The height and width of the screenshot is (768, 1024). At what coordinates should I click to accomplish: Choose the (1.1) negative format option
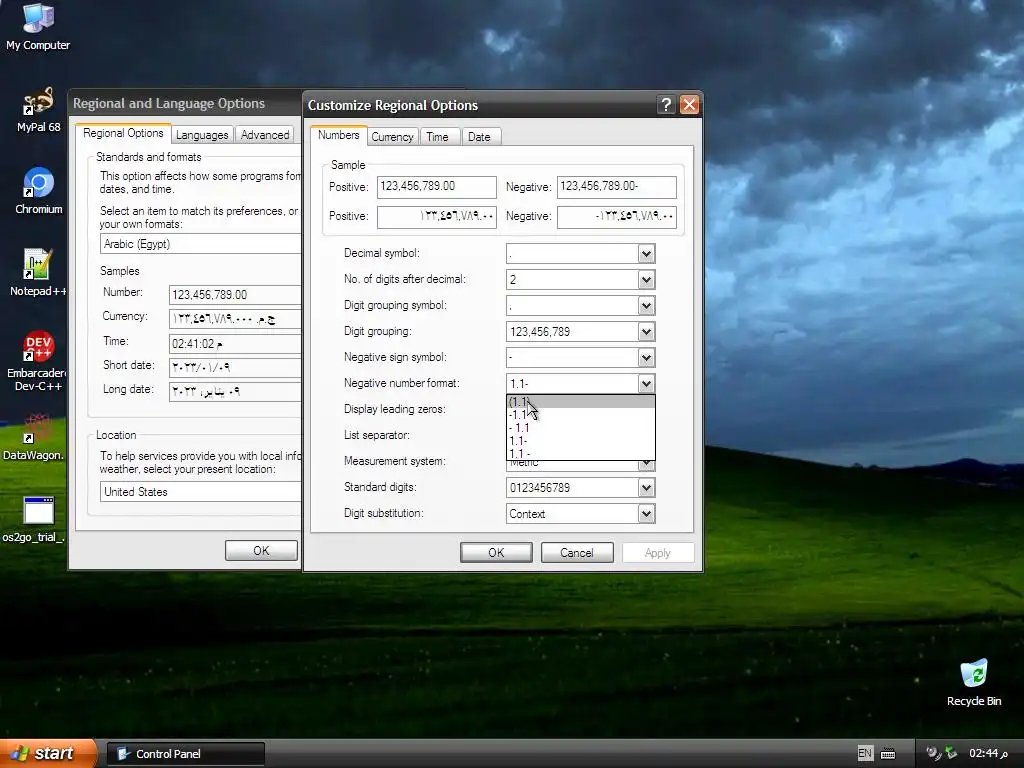point(581,402)
